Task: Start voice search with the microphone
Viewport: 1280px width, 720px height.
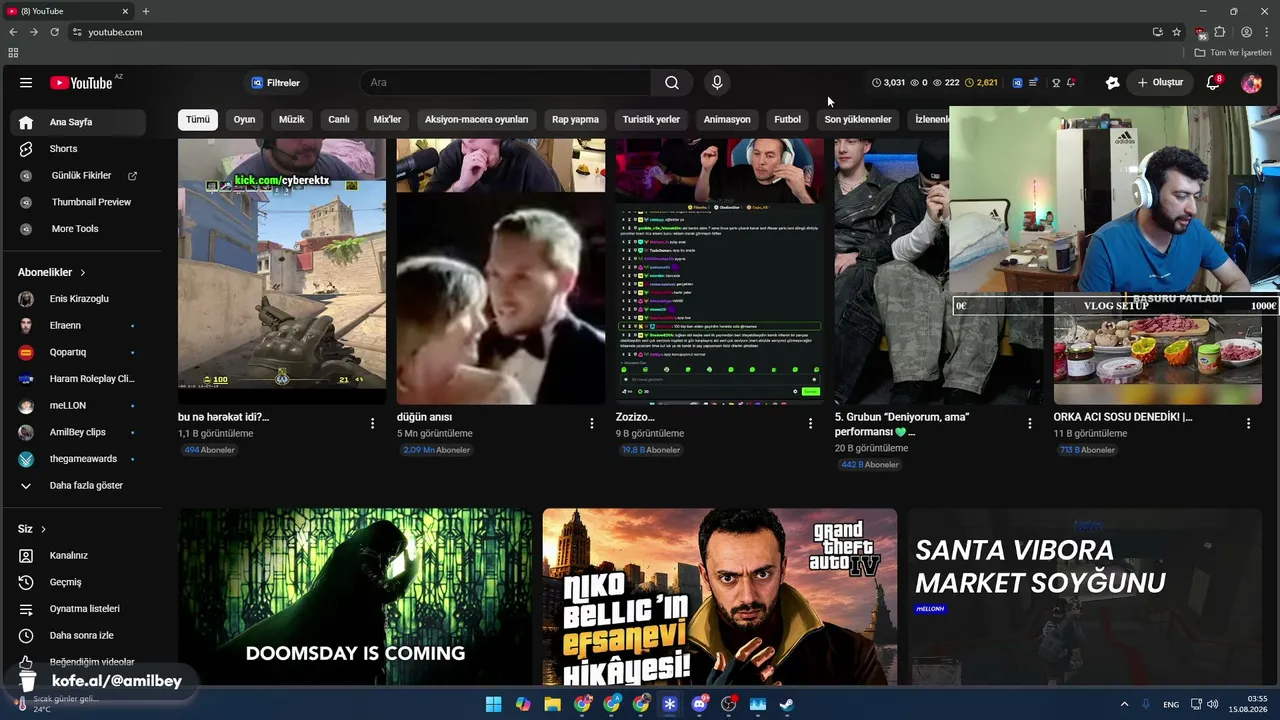Action: point(717,83)
